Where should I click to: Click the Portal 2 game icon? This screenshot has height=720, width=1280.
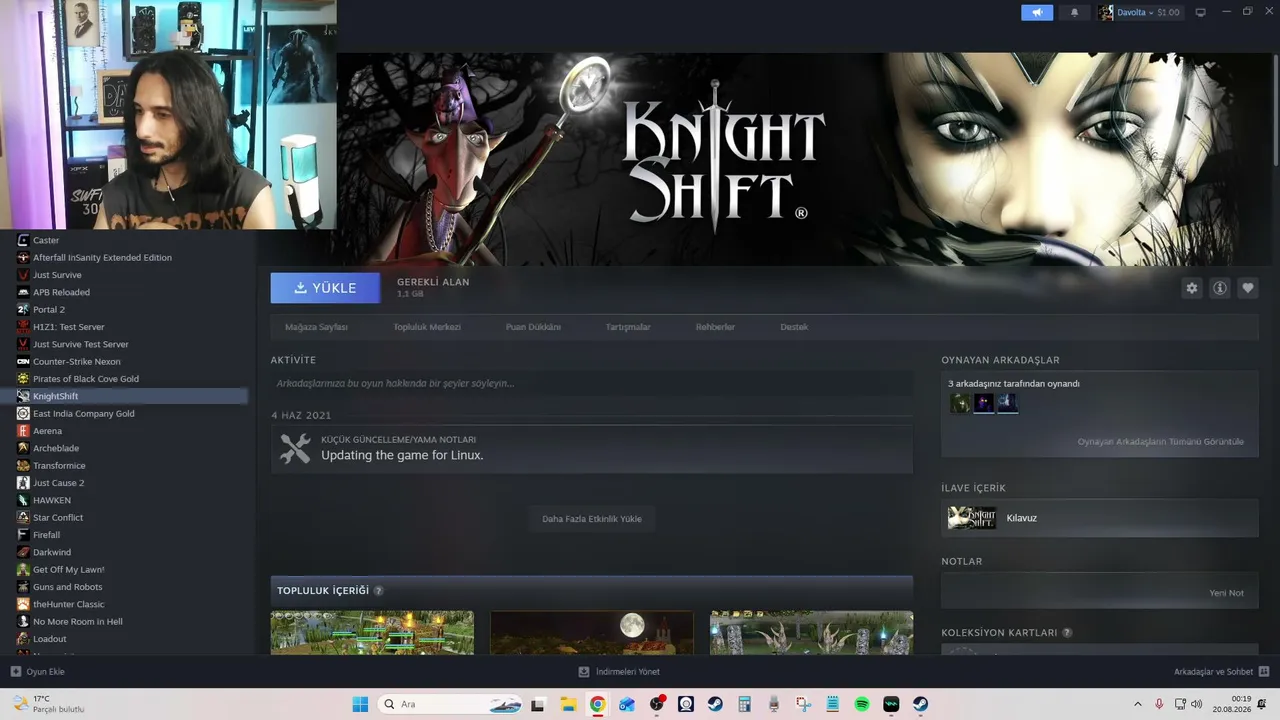pos(23,310)
